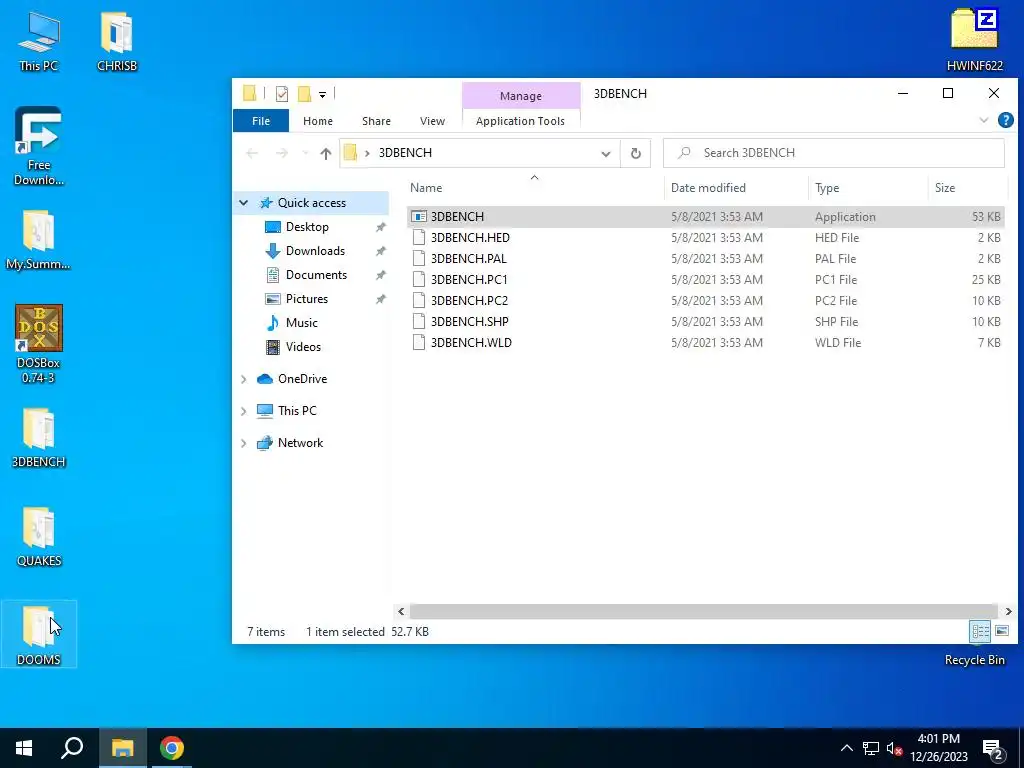Select the CHRISB folder on desktop
This screenshot has height=768, width=1024.
coord(117,40)
